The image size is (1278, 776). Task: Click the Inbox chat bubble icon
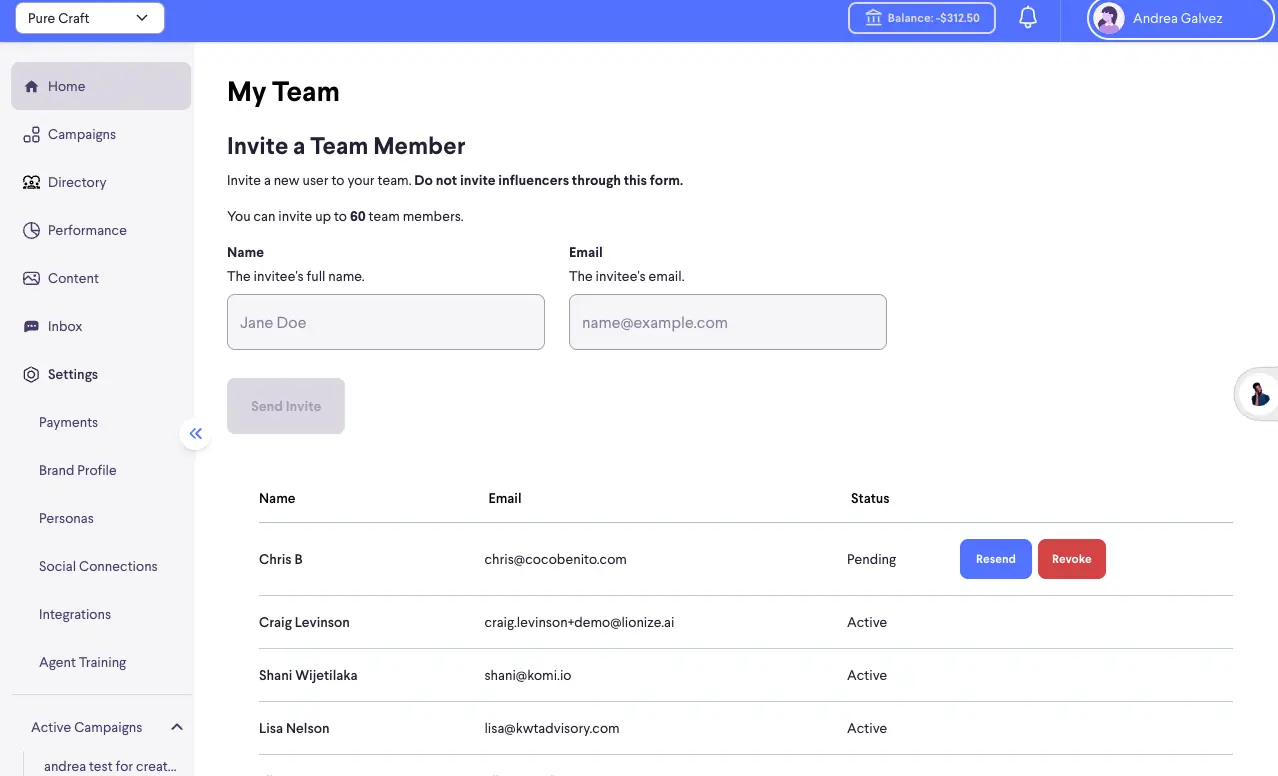31,327
